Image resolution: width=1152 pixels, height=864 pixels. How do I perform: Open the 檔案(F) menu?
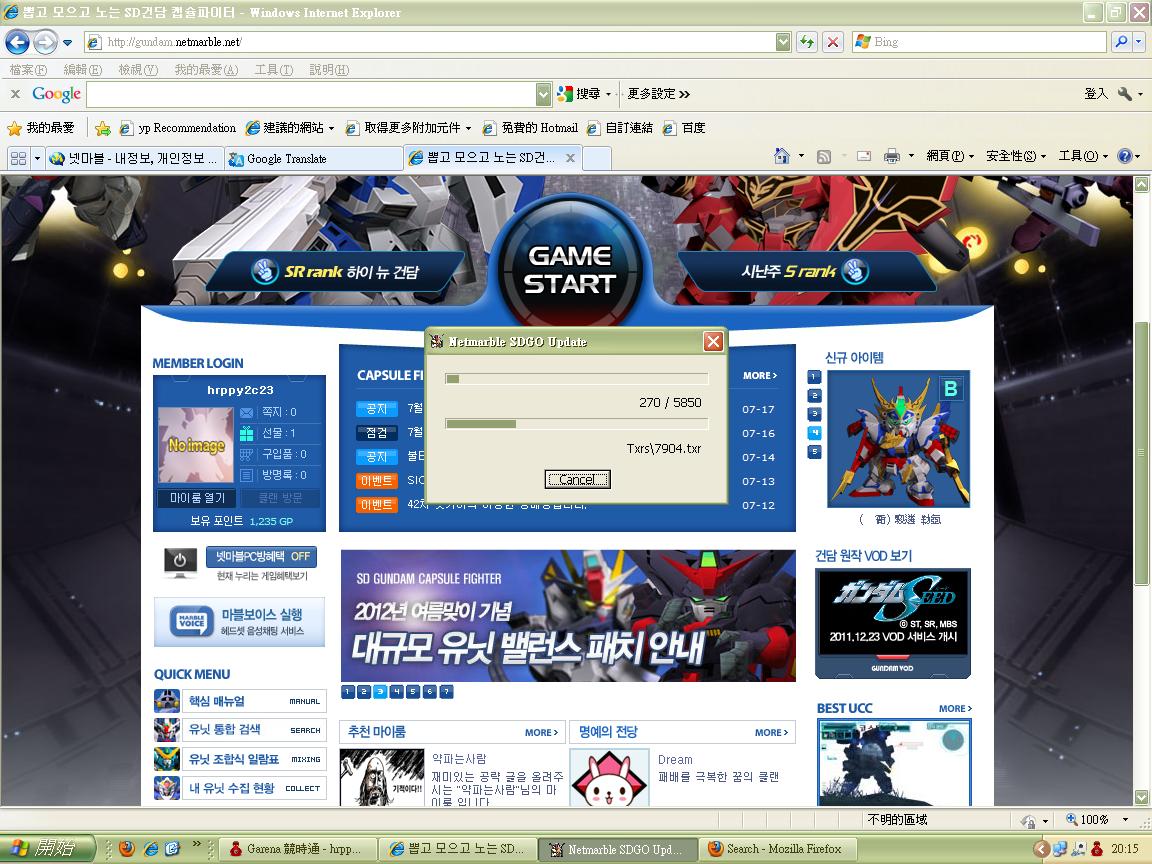pos(28,70)
